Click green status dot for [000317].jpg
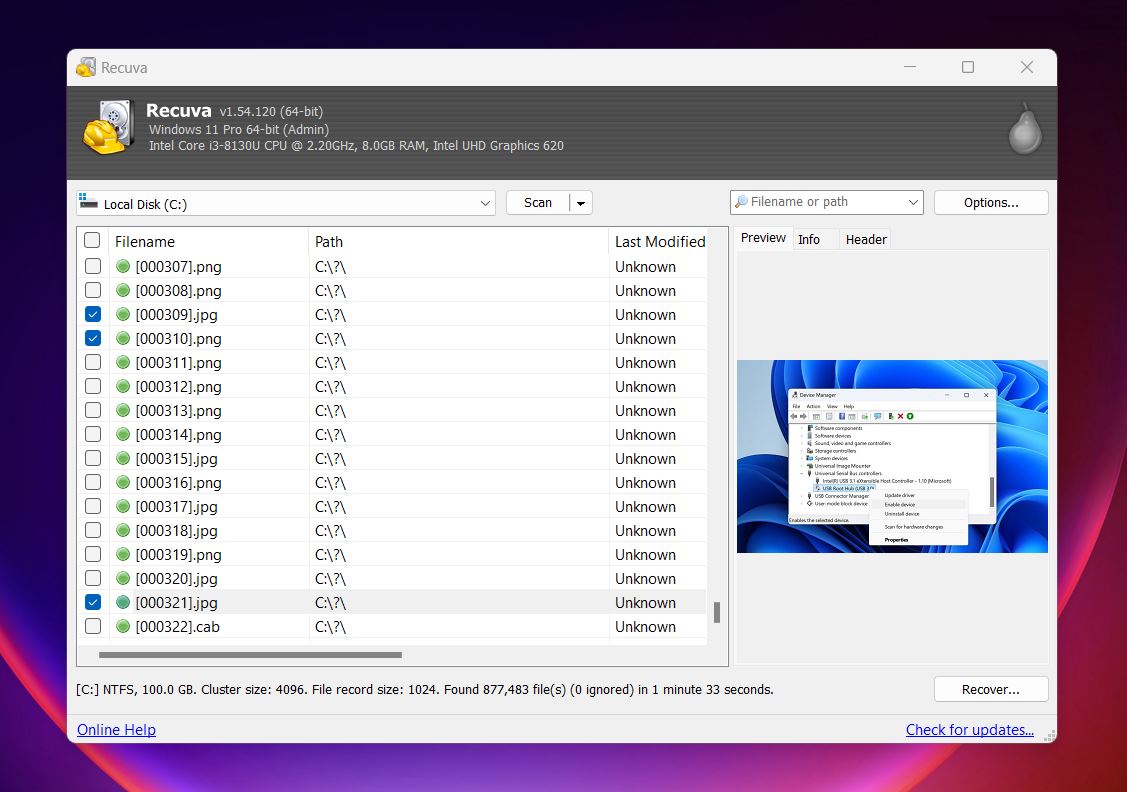This screenshot has height=792, width=1127. [123, 507]
